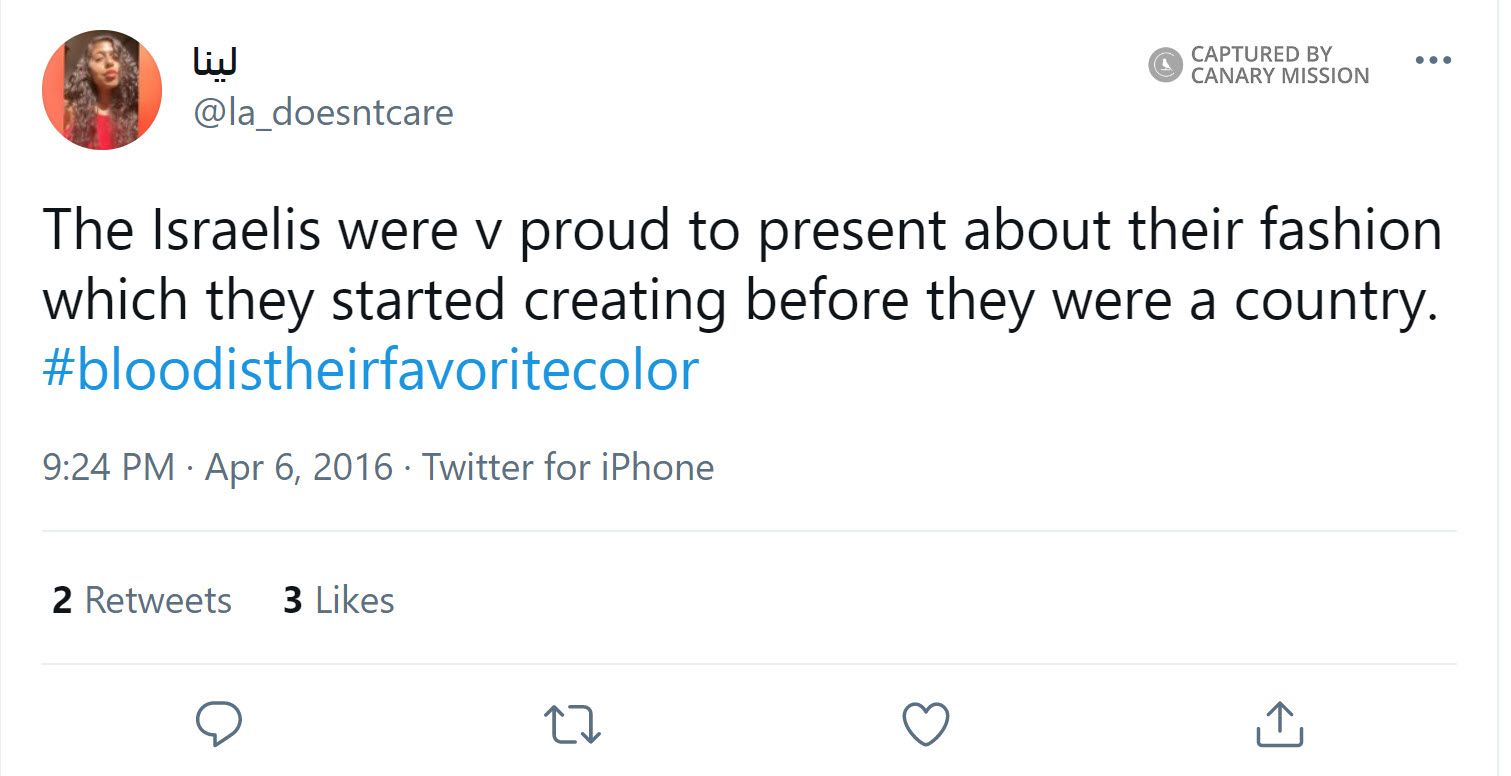
Task: Open the @la_doesntcare handle
Action: [322, 112]
